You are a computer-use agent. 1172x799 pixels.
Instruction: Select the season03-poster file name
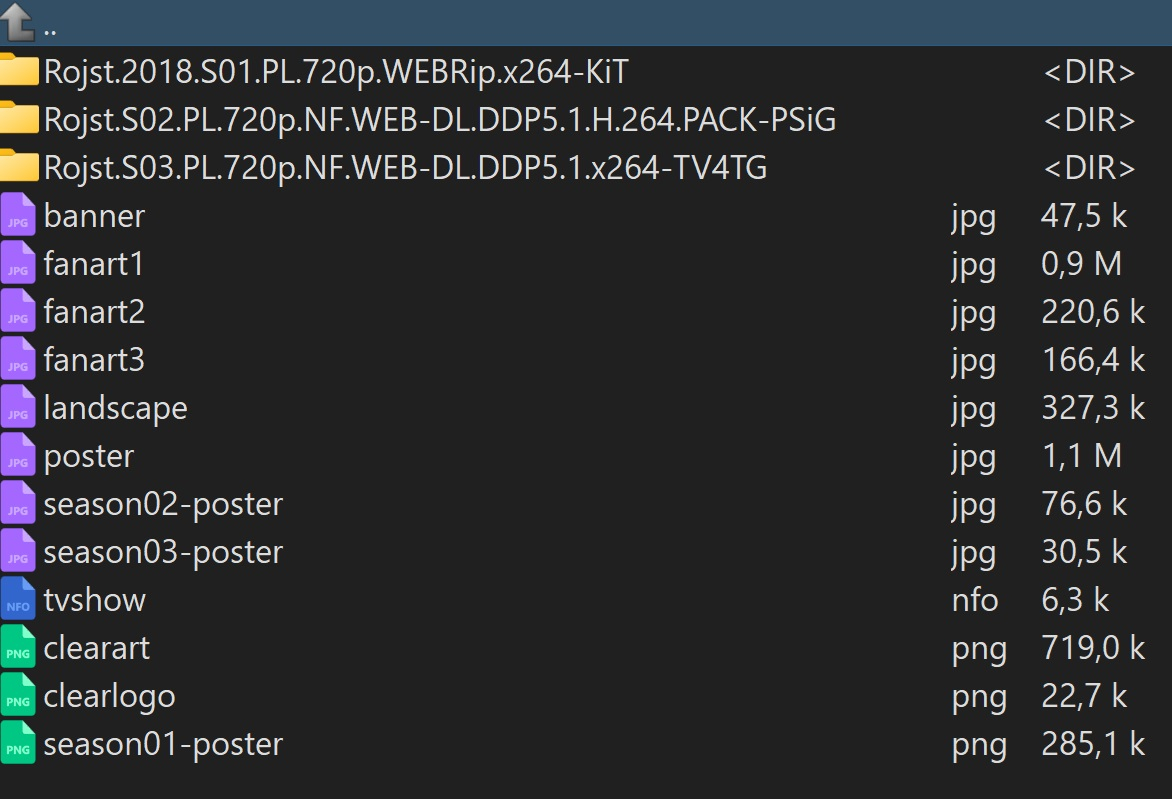tap(163, 552)
